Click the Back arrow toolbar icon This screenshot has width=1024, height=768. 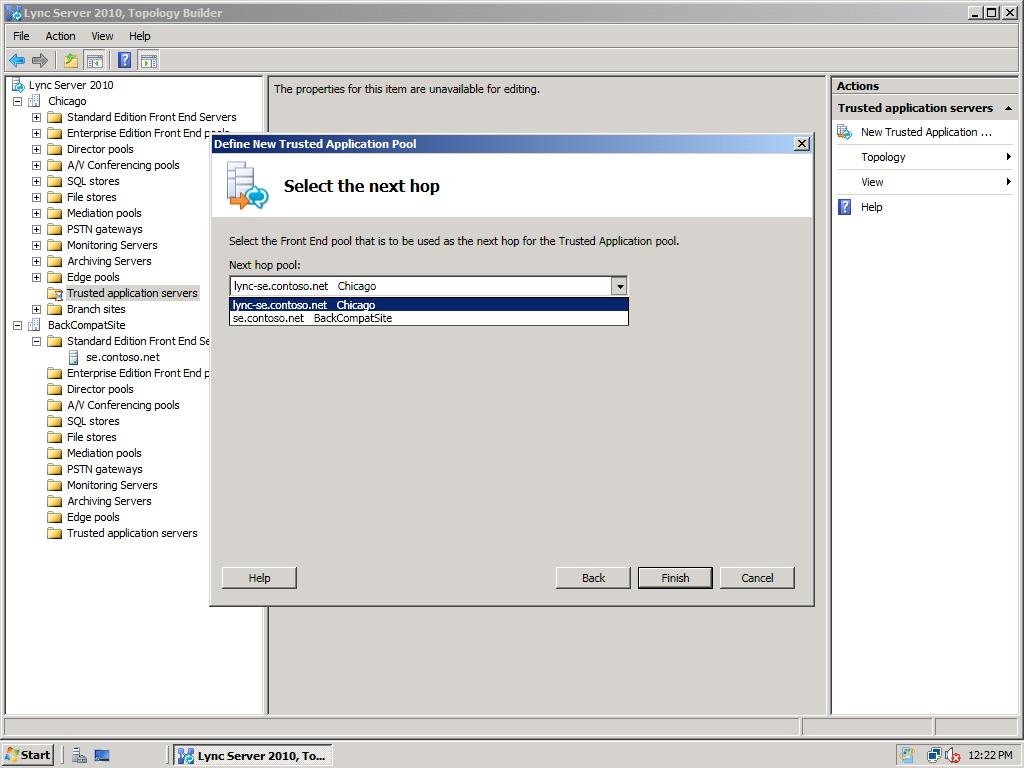(x=17, y=61)
